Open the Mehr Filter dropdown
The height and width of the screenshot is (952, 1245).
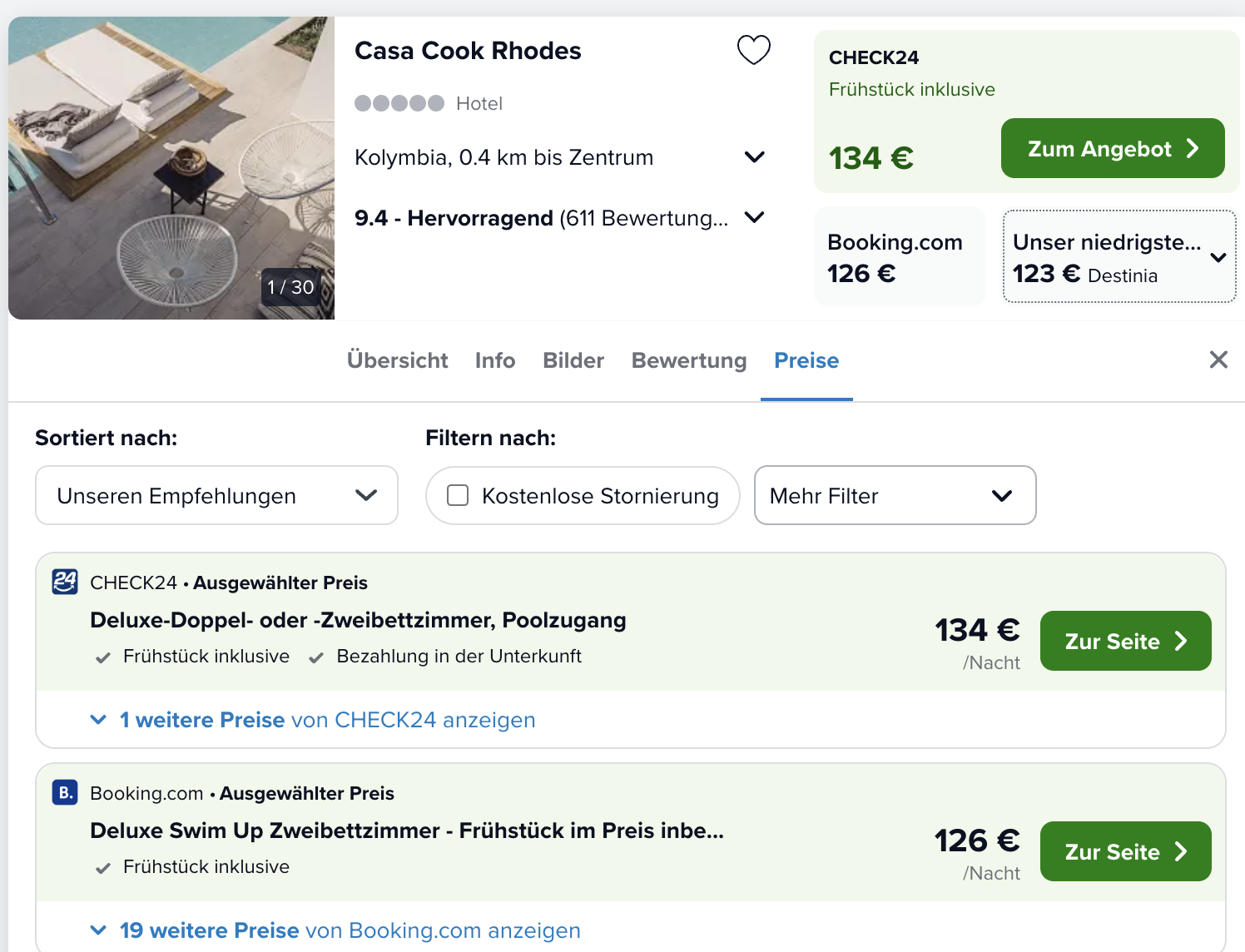(x=895, y=495)
